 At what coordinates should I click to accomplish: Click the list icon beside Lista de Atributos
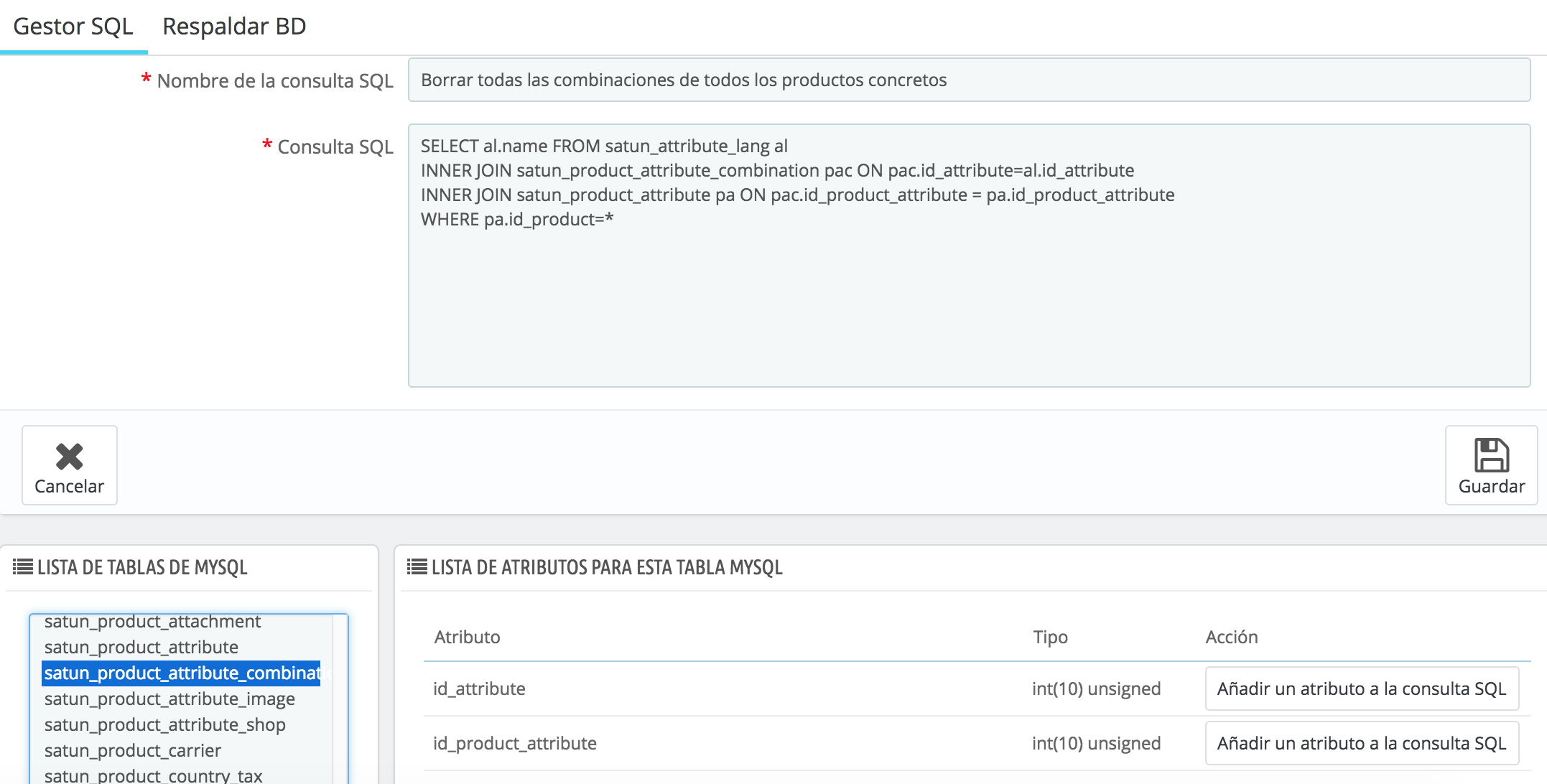(417, 567)
